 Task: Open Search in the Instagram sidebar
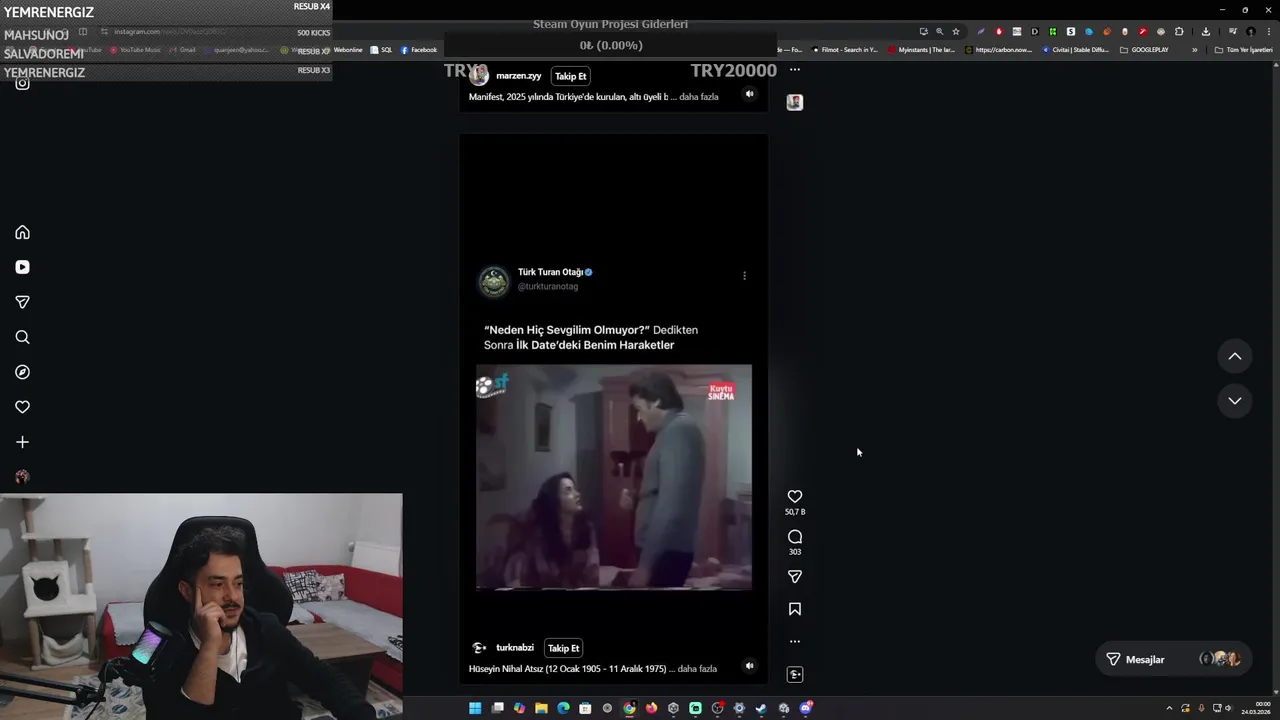22,337
